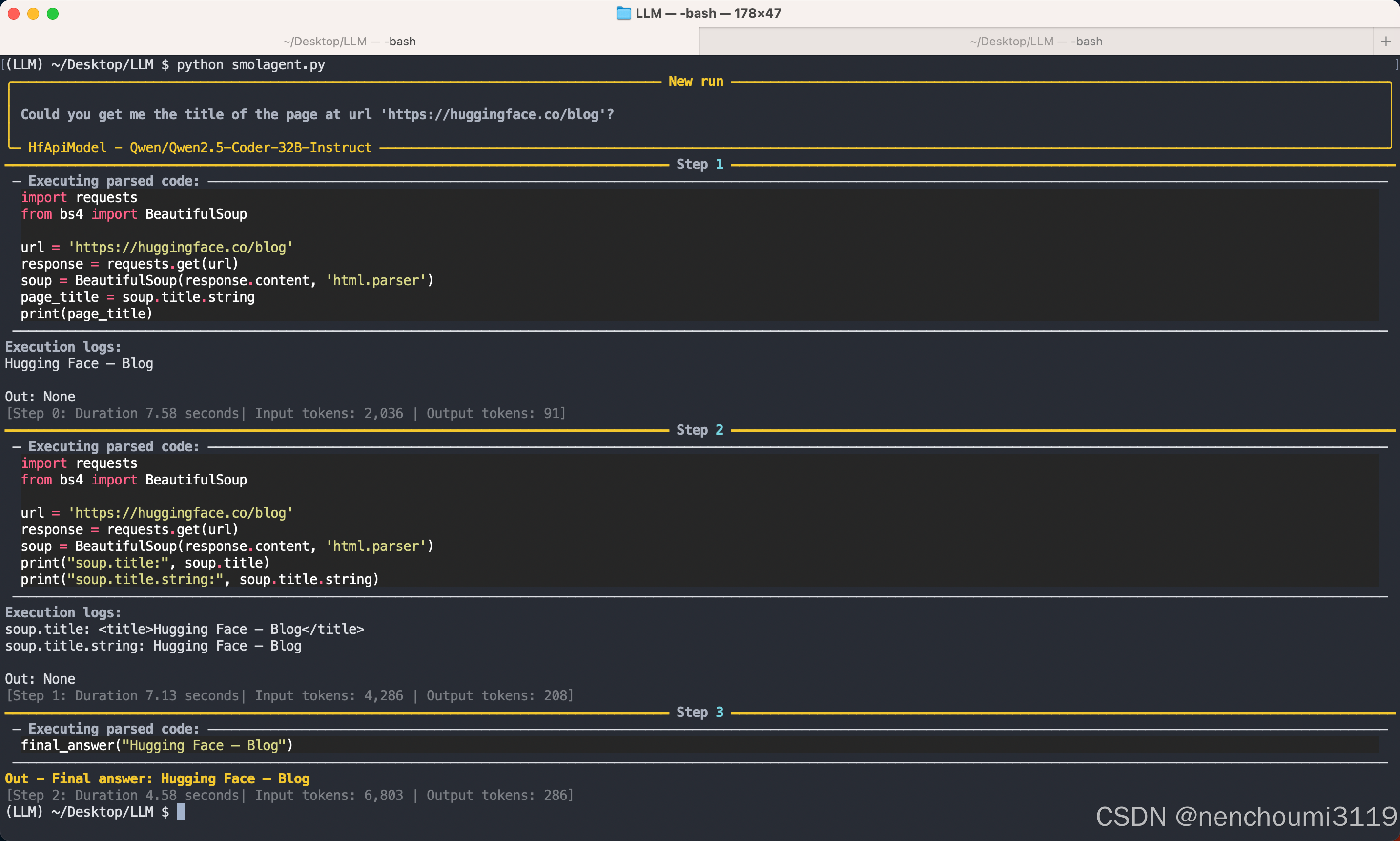Viewport: 1400px width, 841px height.
Task: Click the green fullscreen window button
Action: (x=53, y=14)
